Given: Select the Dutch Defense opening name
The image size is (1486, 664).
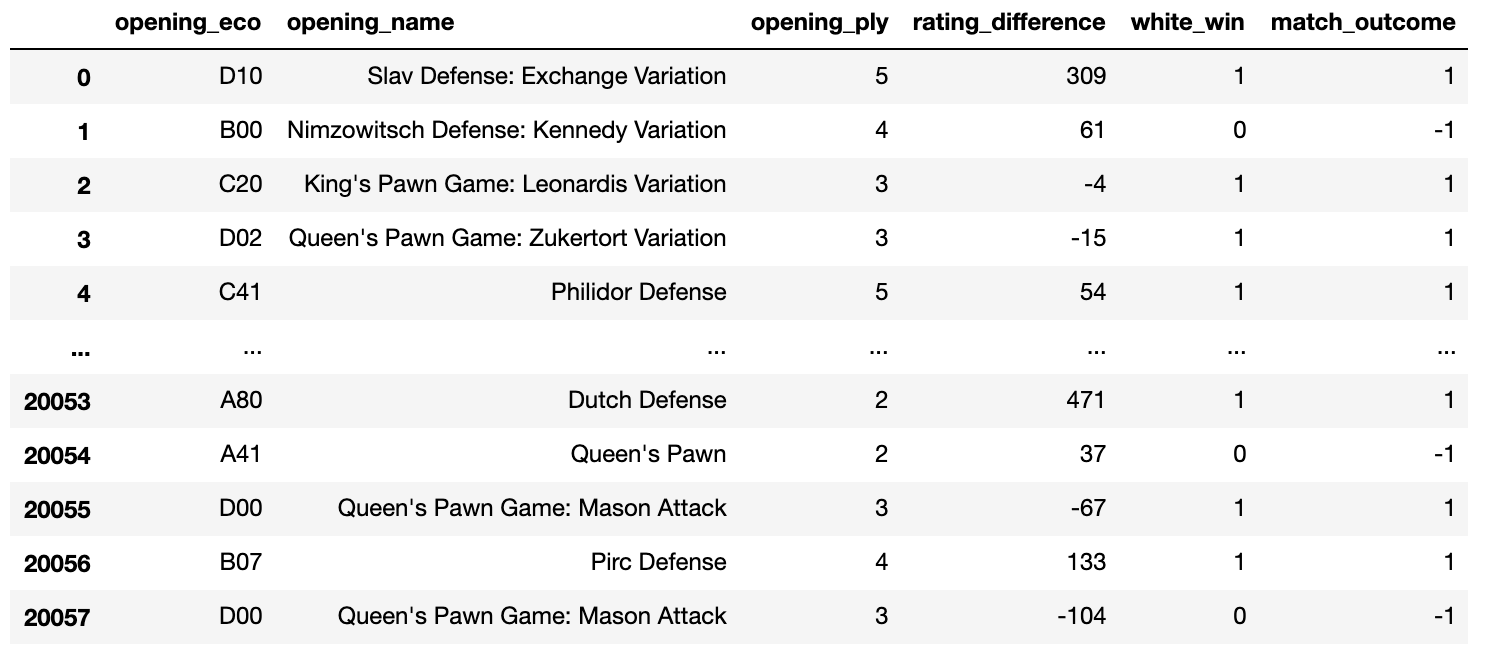Looking at the screenshot, I should pyautogui.click(x=647, y=400).
